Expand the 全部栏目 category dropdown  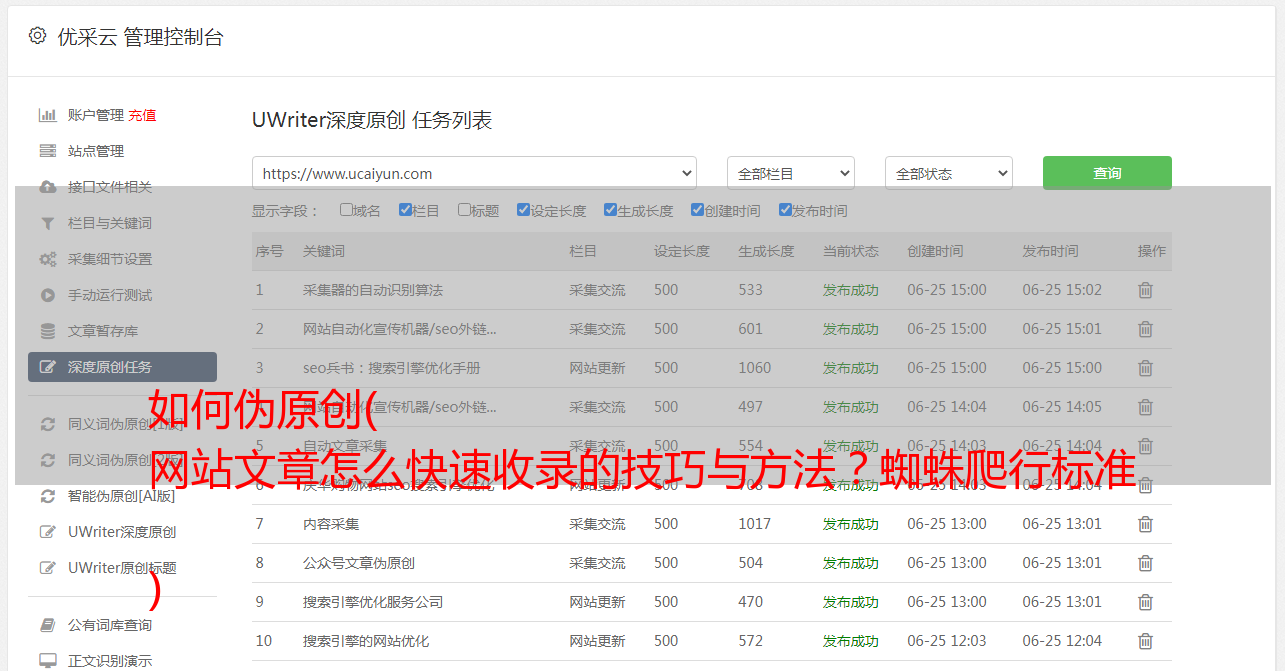tap(790, 173)
